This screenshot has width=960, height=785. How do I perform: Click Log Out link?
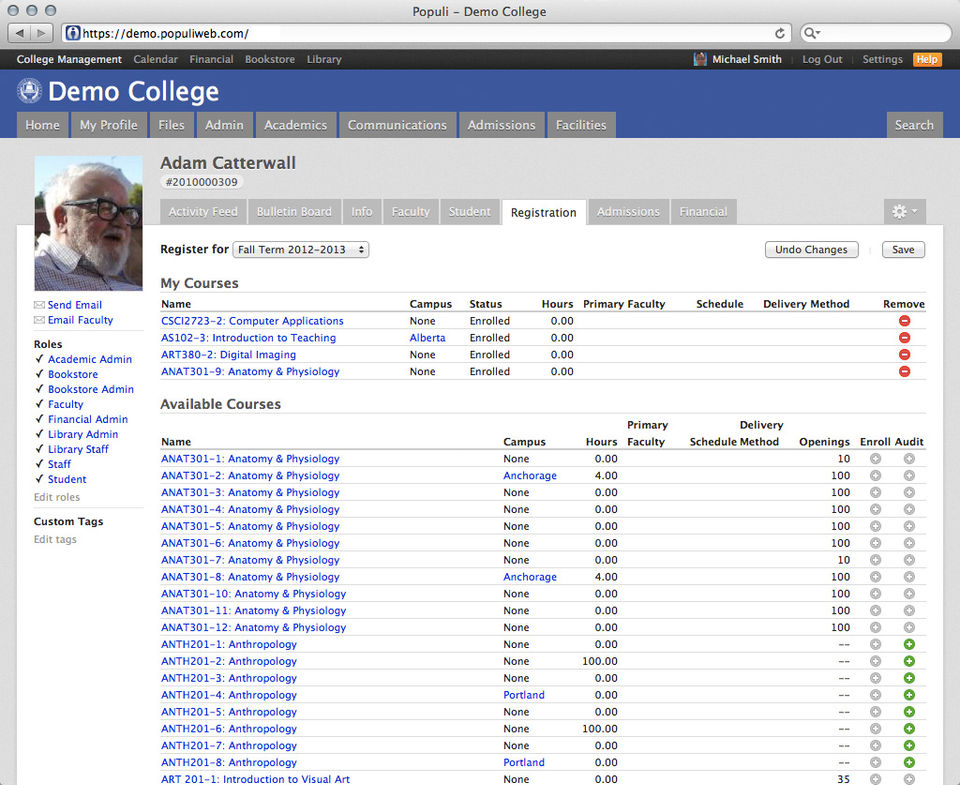click(x=822, y=59)
